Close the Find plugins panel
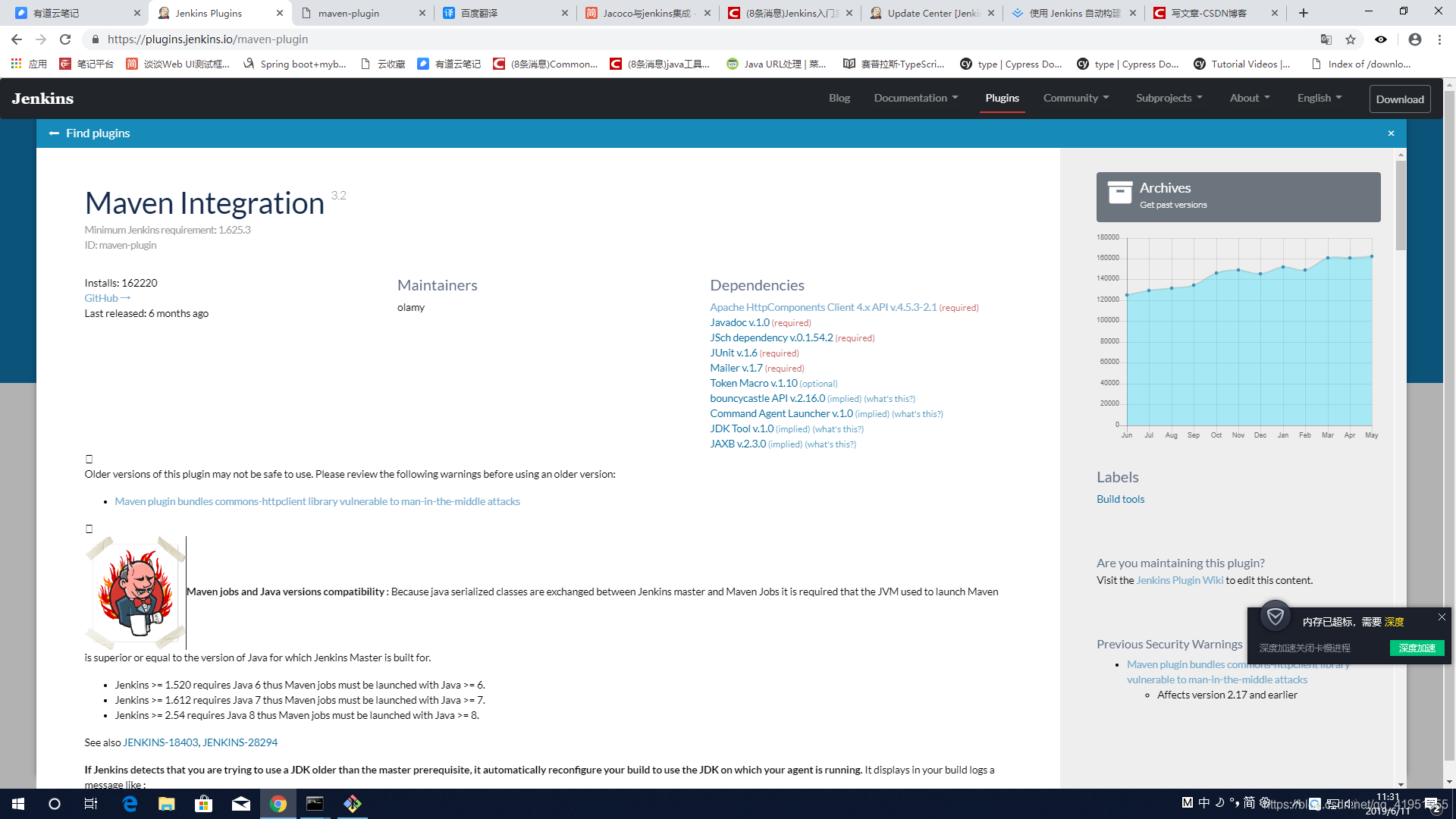Screen dimensions: 1456x819 tap(1391, 133)
